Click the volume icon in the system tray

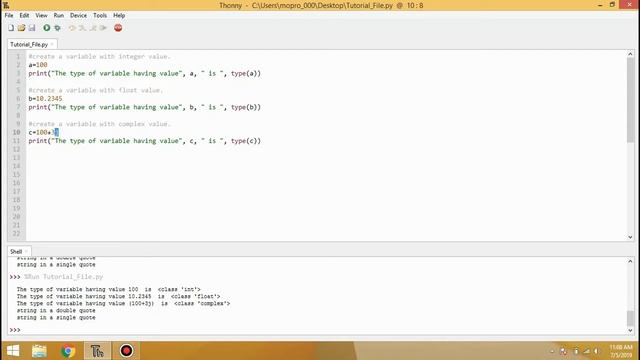click(596, 351)
